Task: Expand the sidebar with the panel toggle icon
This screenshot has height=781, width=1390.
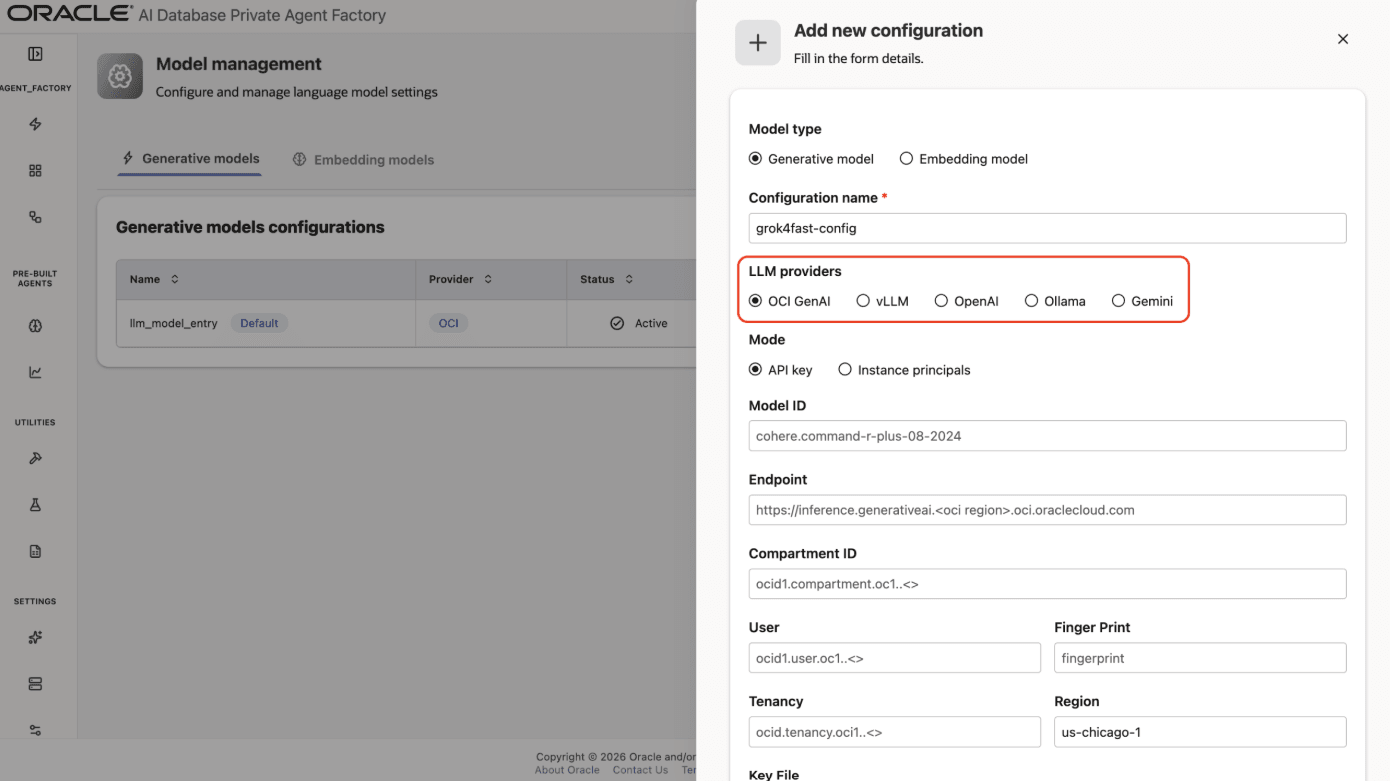Action: [35, 54]
